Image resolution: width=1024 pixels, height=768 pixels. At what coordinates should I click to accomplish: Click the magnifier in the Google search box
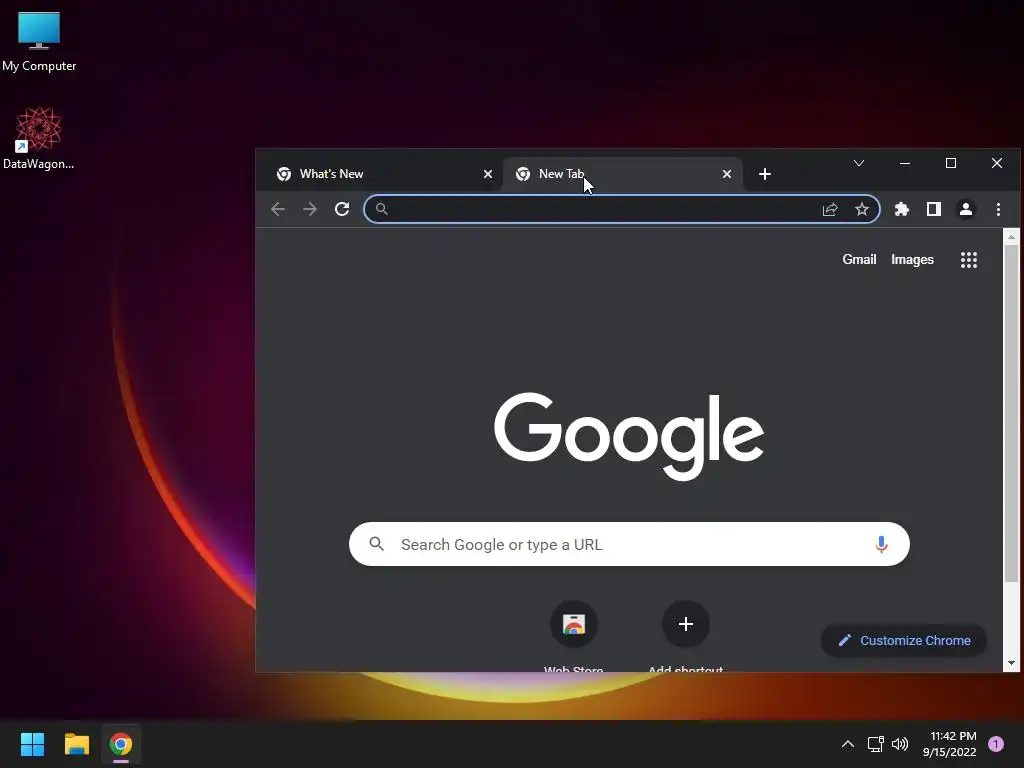tap(377, 543)
